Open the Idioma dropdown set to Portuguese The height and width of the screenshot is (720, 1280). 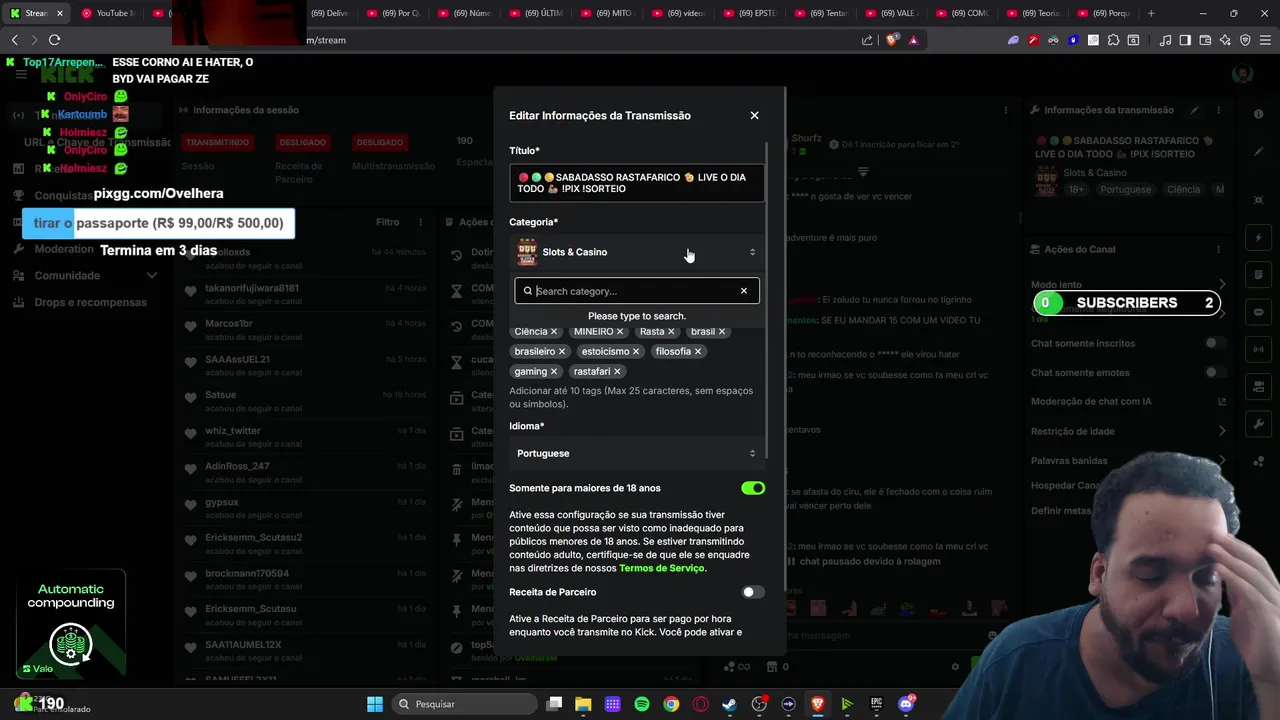[637, 453]
